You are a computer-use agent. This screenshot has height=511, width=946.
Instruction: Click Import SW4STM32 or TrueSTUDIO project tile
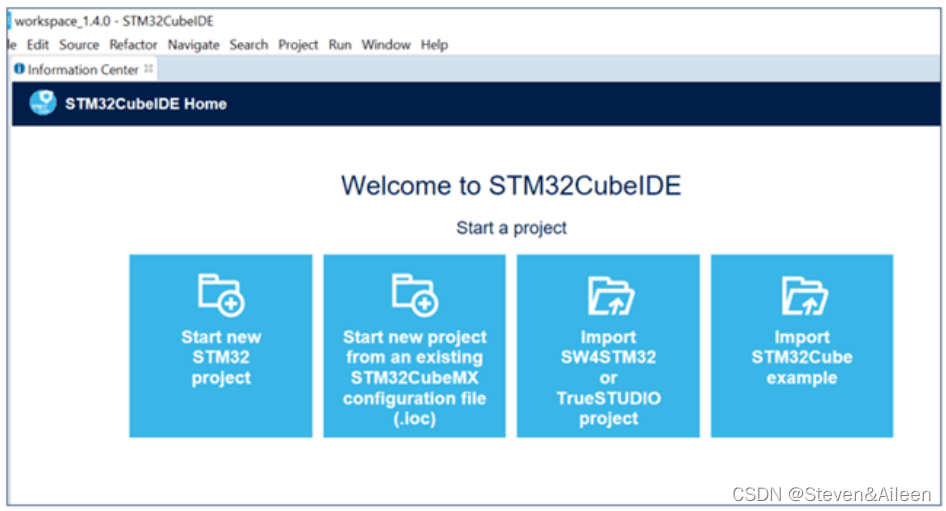coord(608,346)
